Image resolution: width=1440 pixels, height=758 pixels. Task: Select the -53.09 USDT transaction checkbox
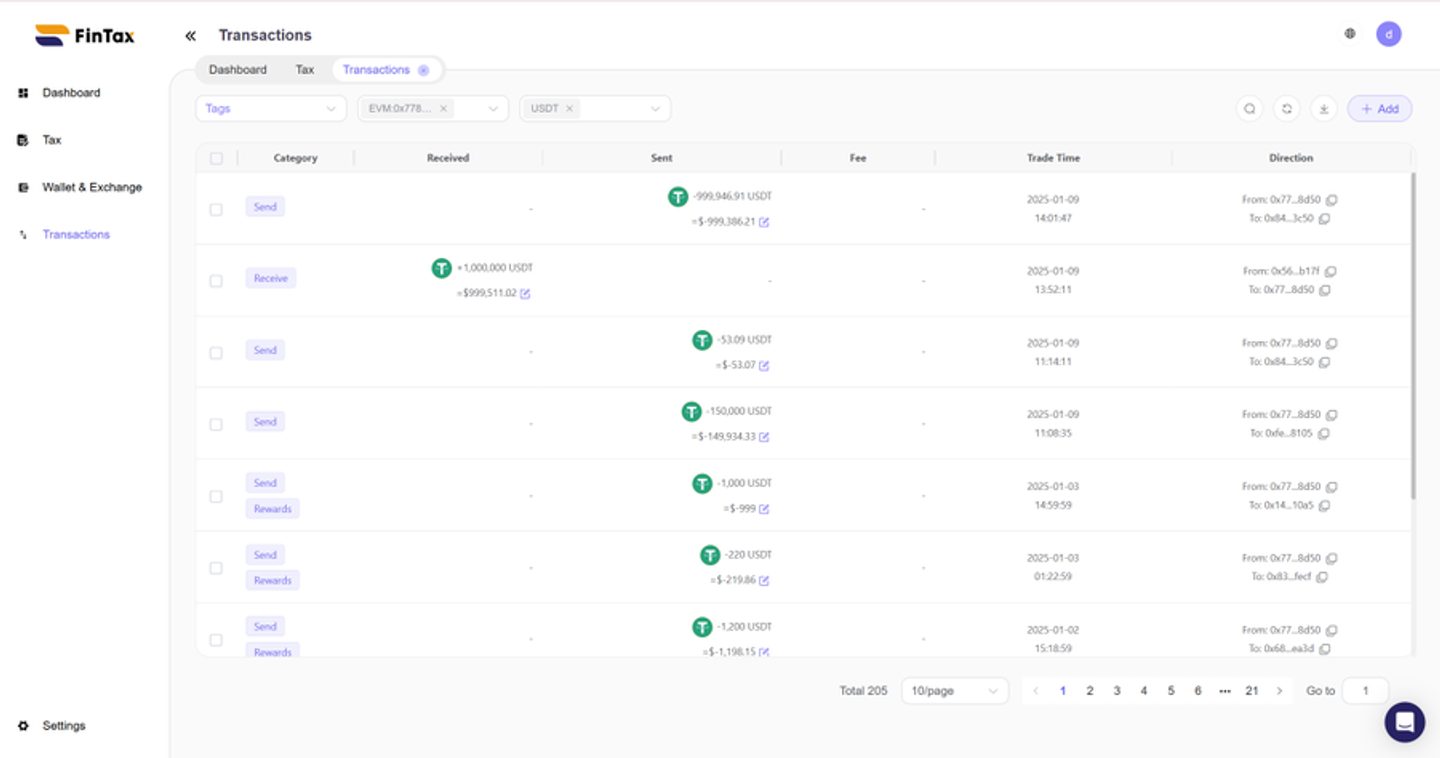pyautogui.click(x=216, y=353)
